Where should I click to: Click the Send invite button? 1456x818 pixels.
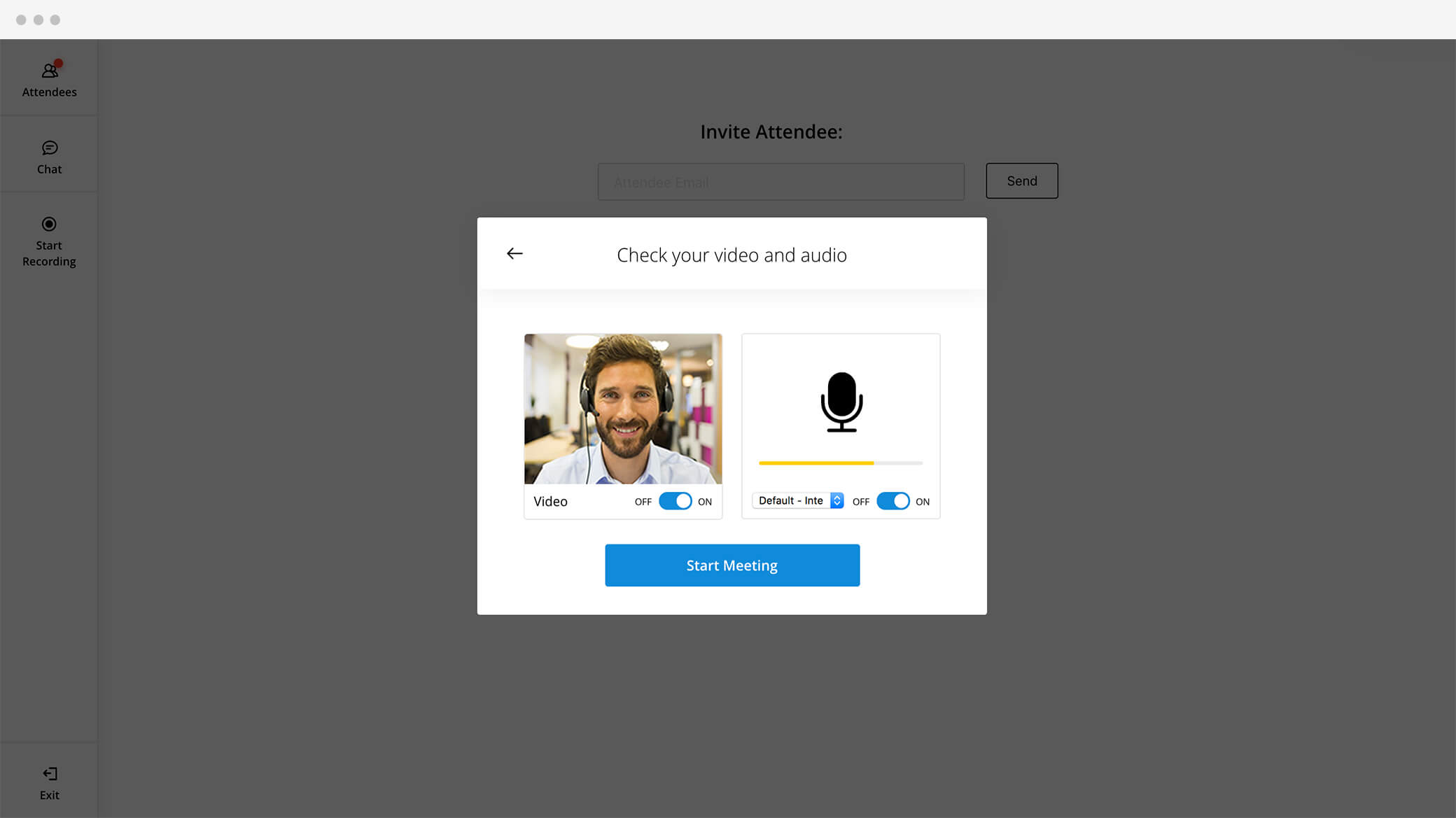pyautogui.click(x=1022, y=181)
